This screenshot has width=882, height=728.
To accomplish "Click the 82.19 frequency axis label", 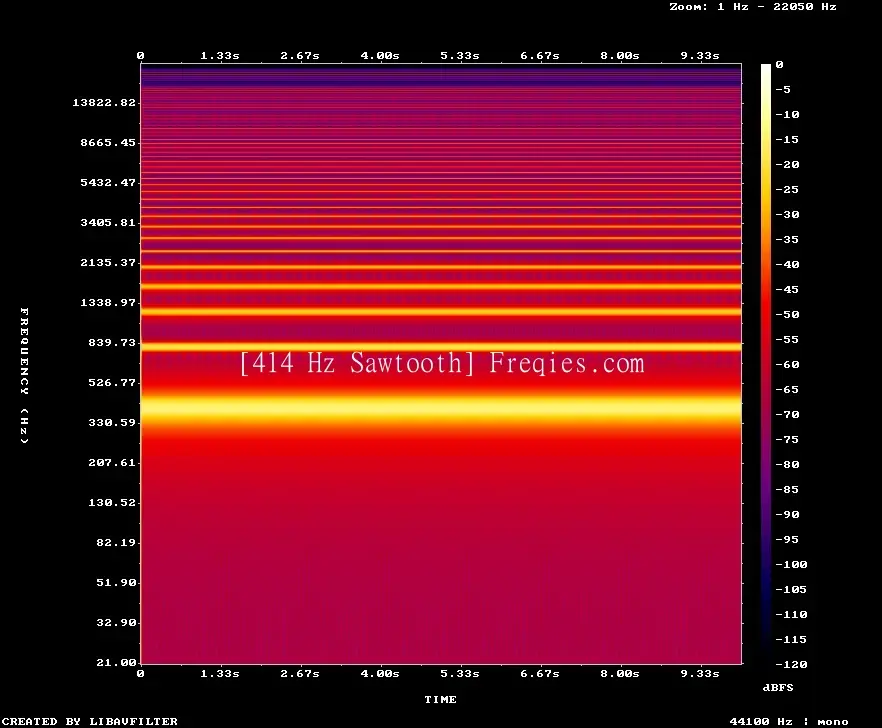I will coord(116,542).
